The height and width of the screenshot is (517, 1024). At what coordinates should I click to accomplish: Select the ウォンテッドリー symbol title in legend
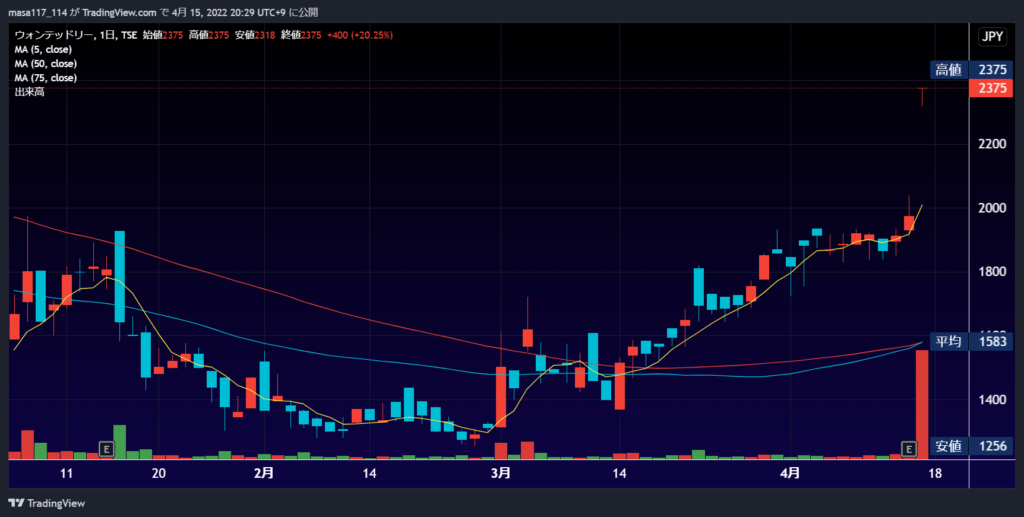click(x=54, y=35)
